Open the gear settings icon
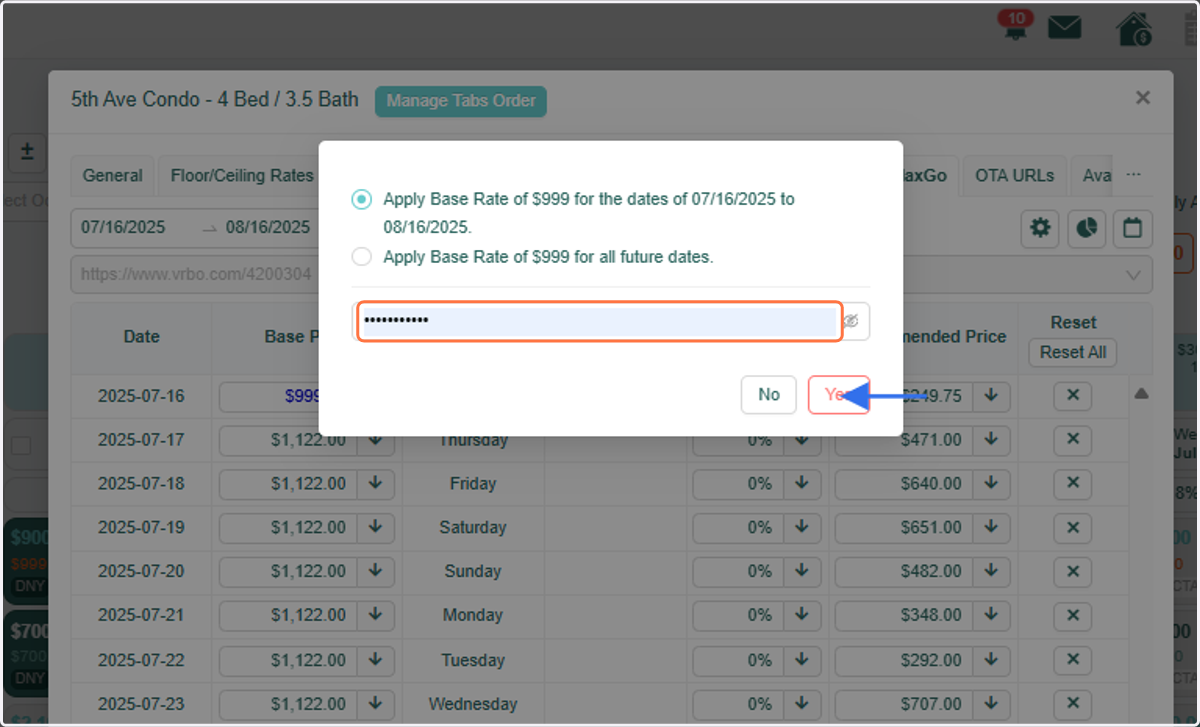This screenshot has width=1200, height=727. (x=1040, y=228)
